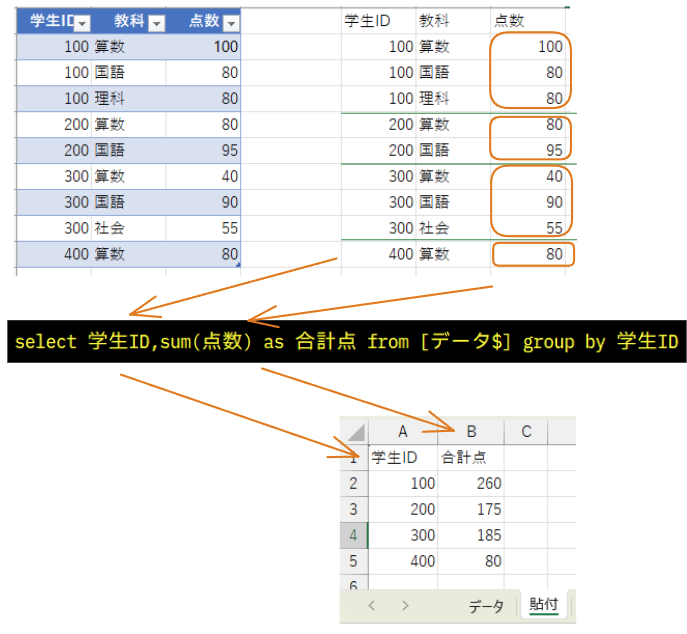The height and width of the screenshot is (634, 687).
Task: Click the circled 95 in plain table
Action: [528, 151]
